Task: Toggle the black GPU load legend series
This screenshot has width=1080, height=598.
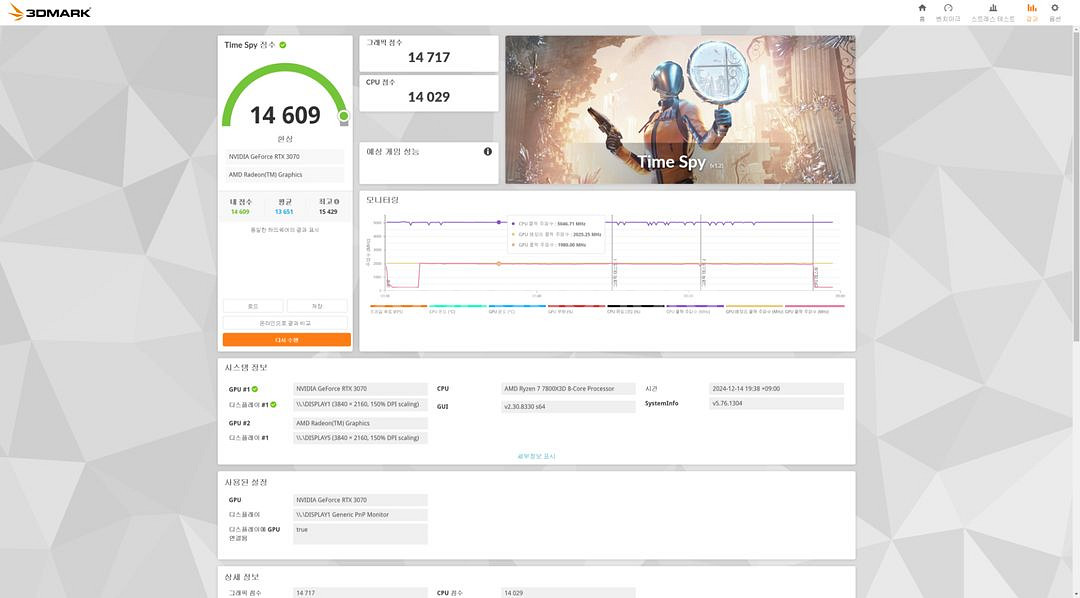Action: point(635,310)
